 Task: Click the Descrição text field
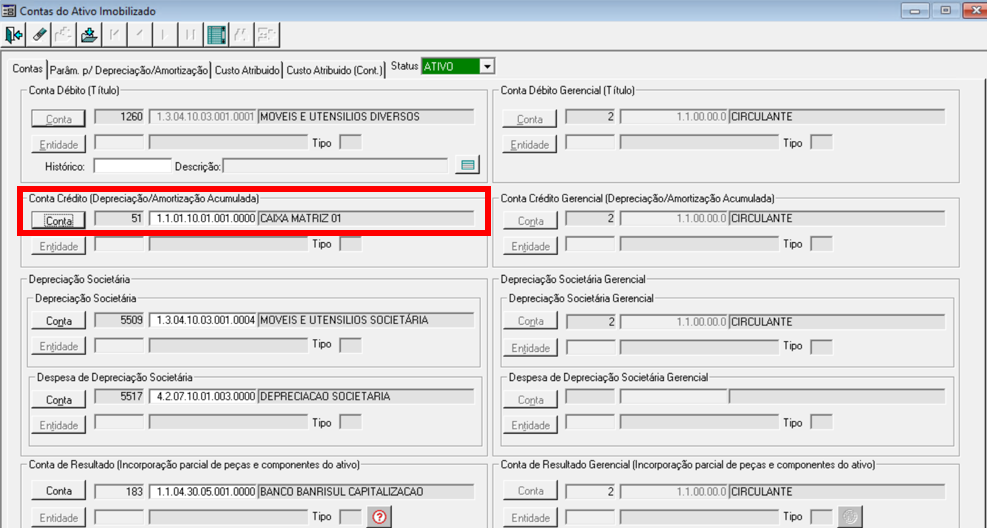[x=335, y=166]
